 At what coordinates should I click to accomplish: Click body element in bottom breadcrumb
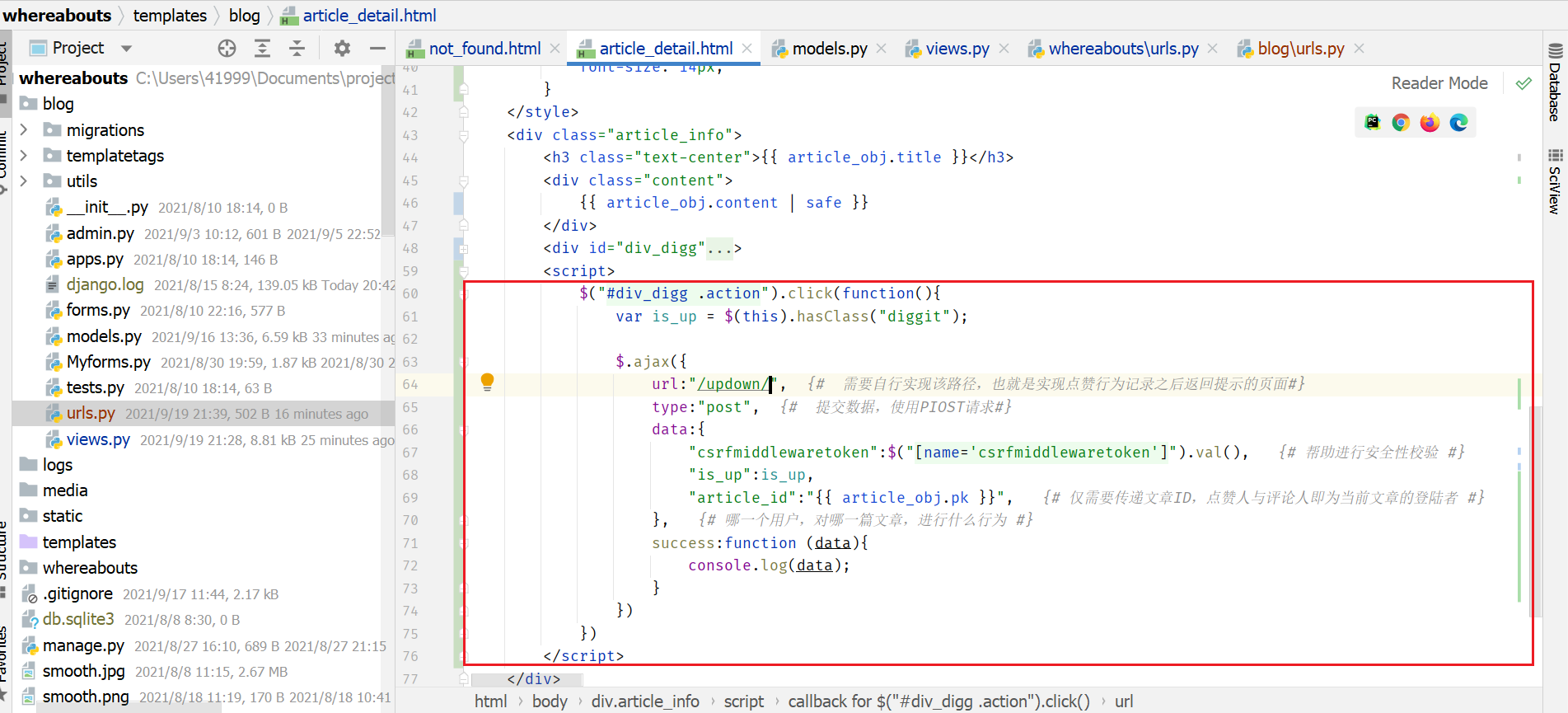(550, 701)
